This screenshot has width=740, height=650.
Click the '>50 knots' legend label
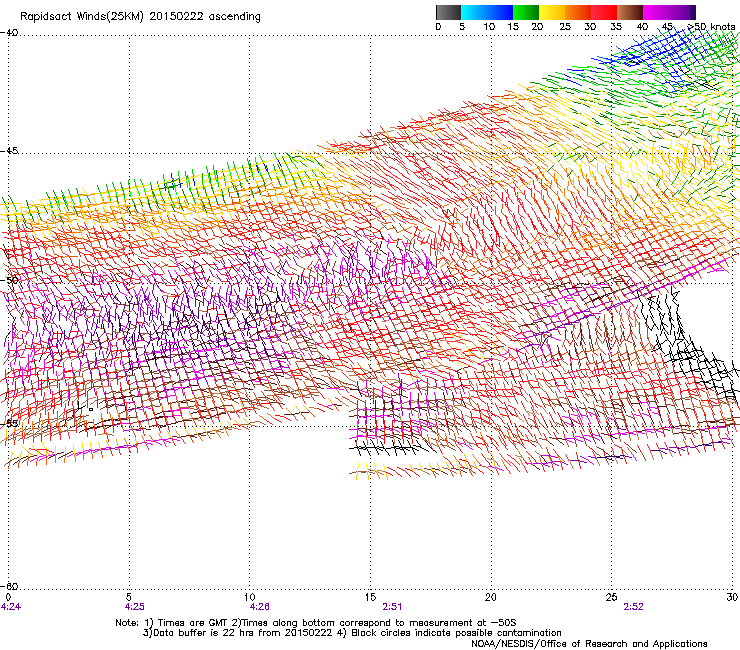coord(711,27)
